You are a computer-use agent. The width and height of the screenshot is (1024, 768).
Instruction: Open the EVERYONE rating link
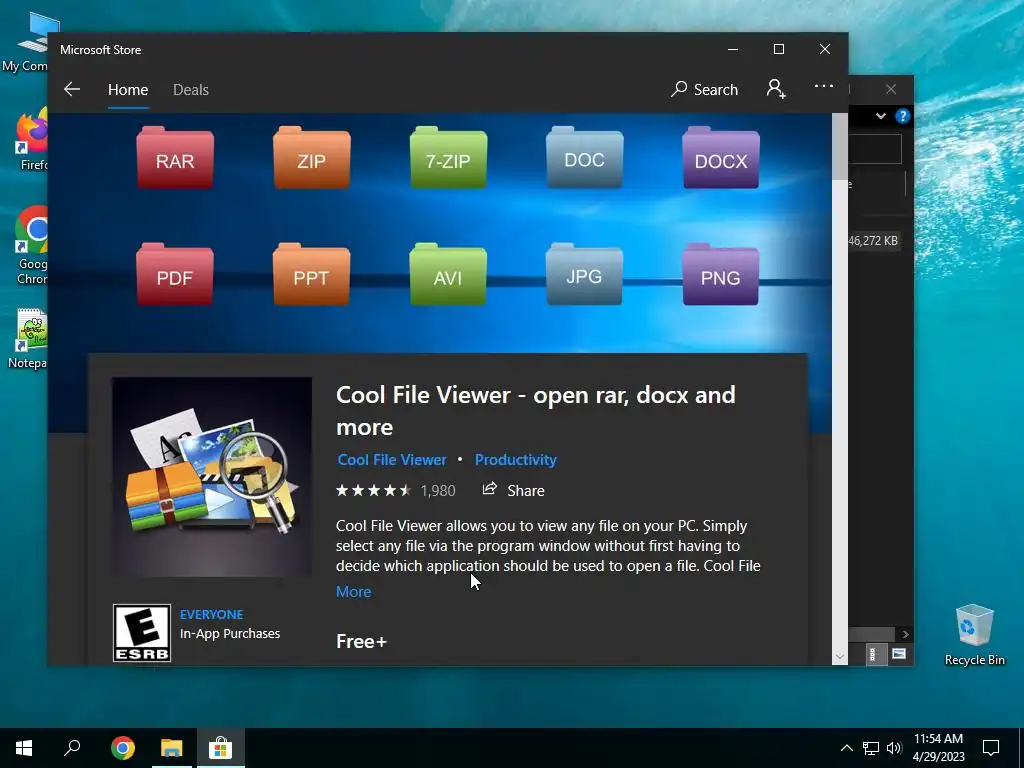[x=212, y=615]
